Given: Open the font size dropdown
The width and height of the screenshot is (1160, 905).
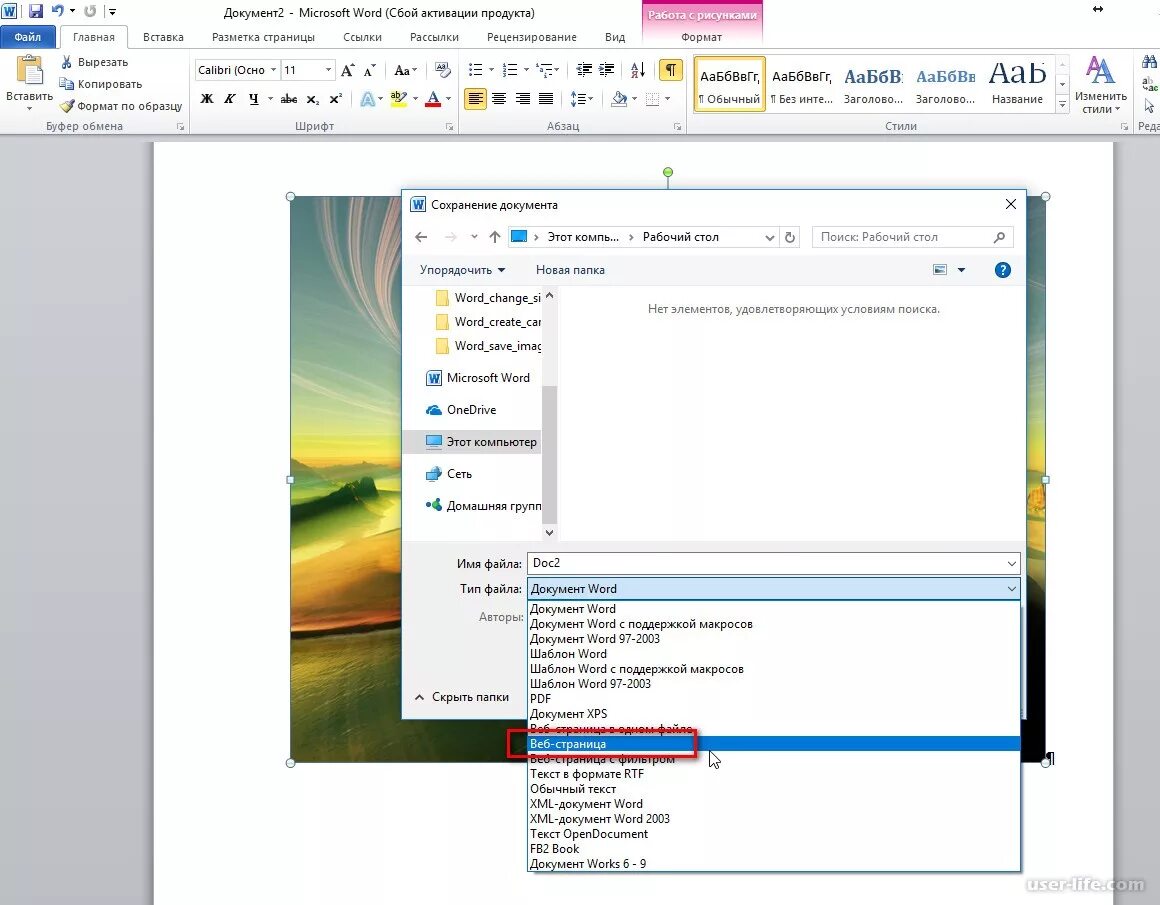Looking at the screenshot, I should (x=328, y=70).
